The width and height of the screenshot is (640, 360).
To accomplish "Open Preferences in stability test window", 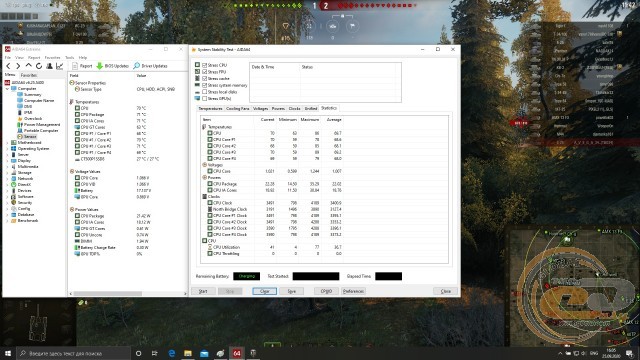I will 353,291.
